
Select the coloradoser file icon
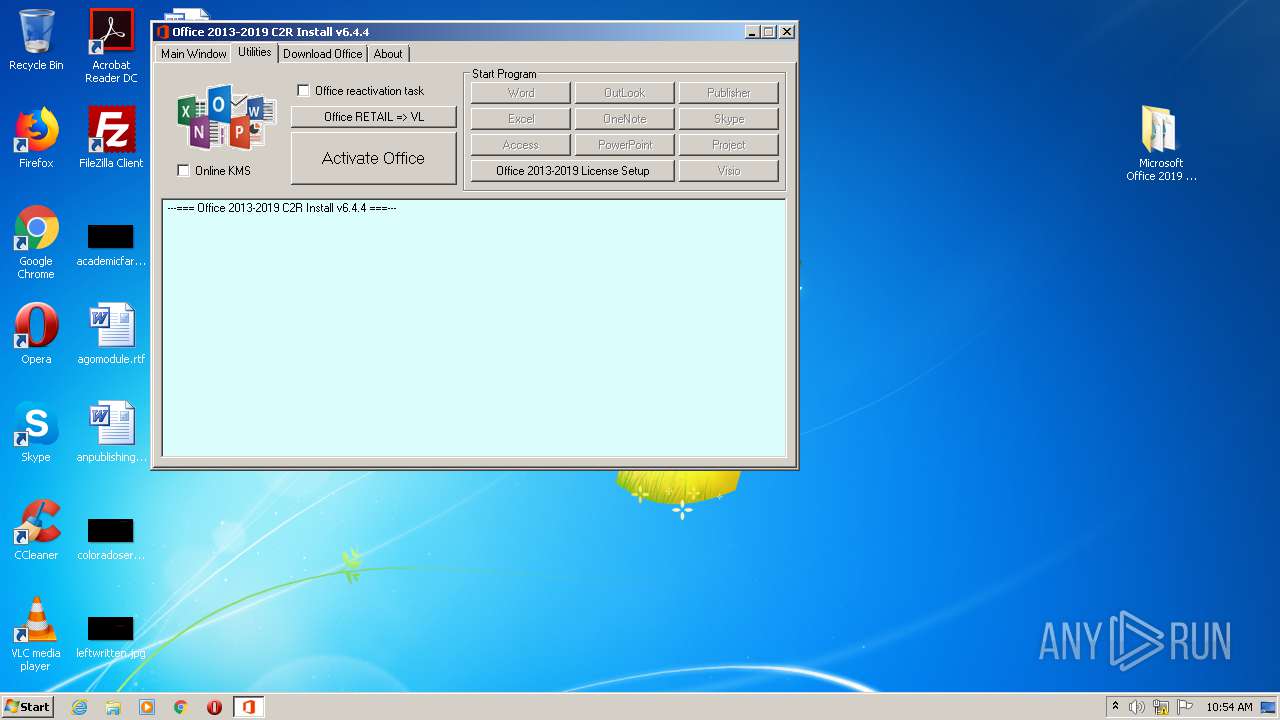[x=111, y=540]
